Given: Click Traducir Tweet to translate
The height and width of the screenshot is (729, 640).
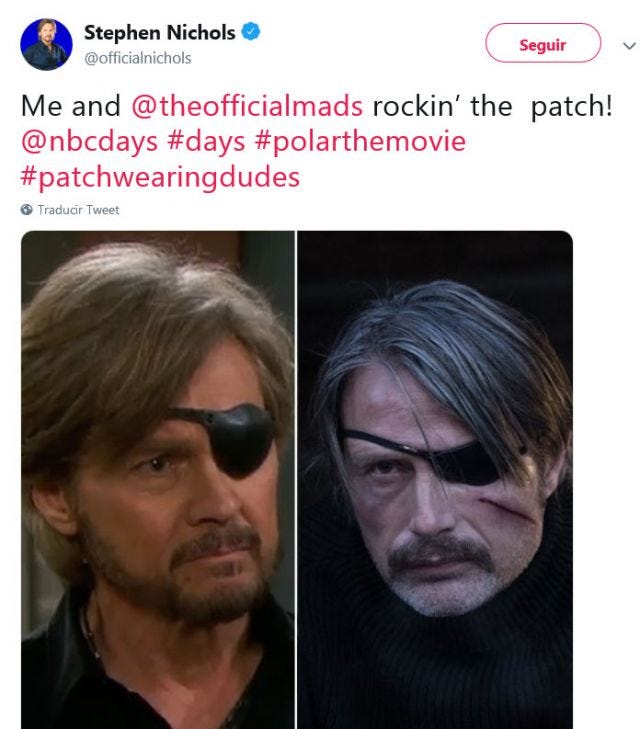Looking at the screenshot, I should [79, 210].
